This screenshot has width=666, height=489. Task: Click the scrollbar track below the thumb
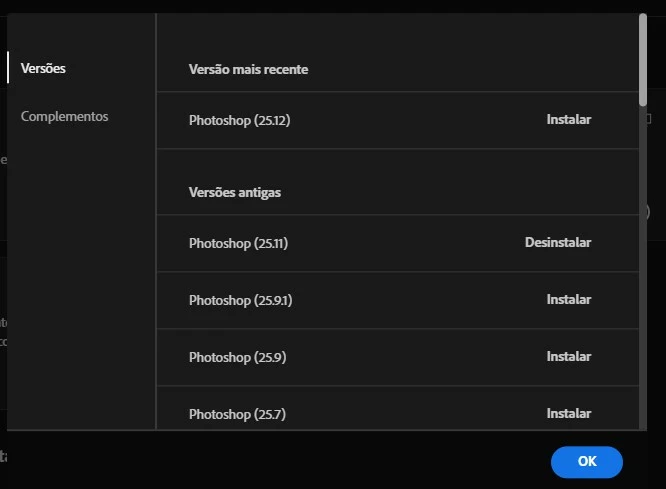[643, 268]
